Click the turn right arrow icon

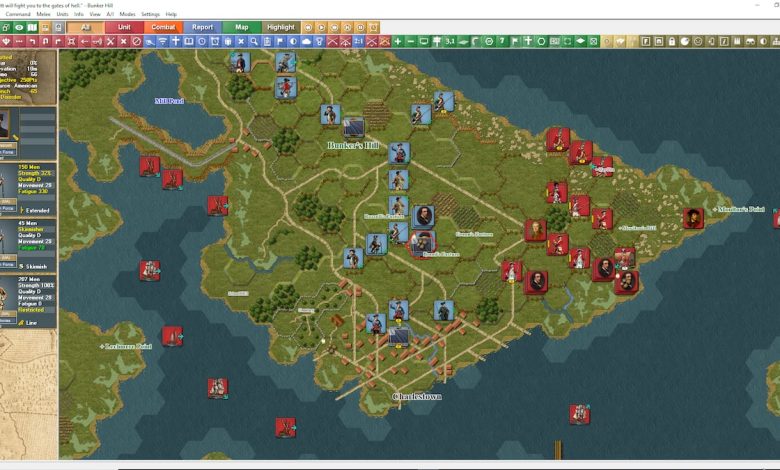coord(58,42)
